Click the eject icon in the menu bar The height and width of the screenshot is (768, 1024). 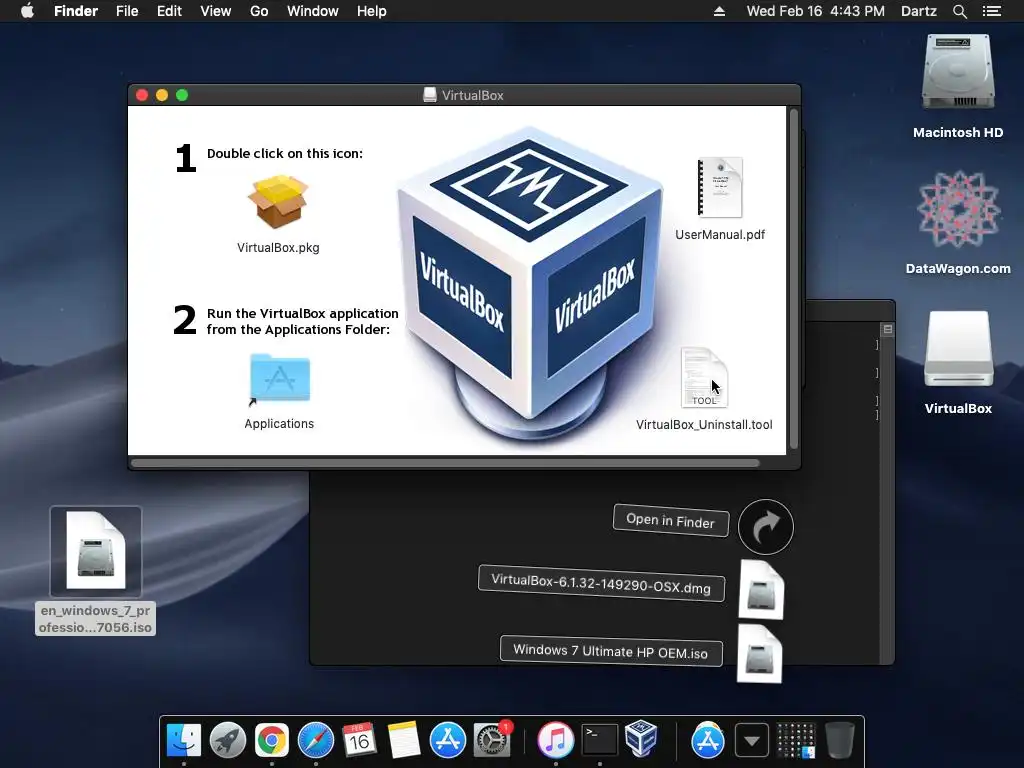click(x=719, y=11)
